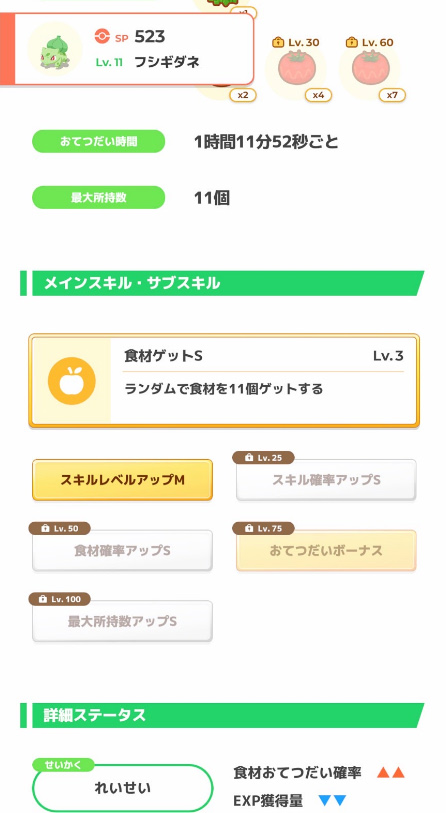Image resolution: width=446 pixels, height=813 pixels.
Task: Tap the Poké Ball SP icon
Action: pos(103,36)
